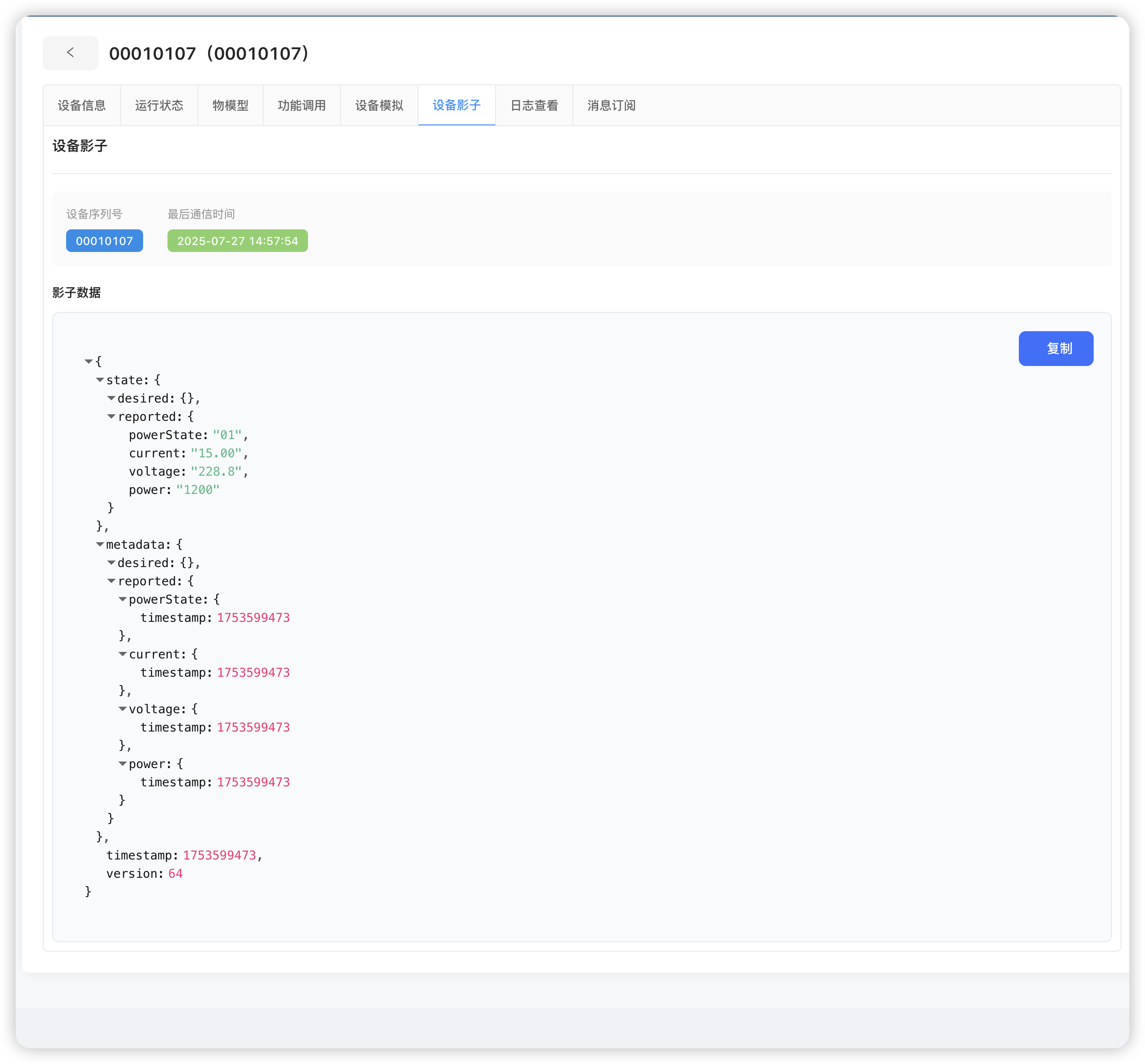Image resolution: width=1145 pixels, height=1064 pixels.
Task: Switch to the 运行状态 tab
Action: [x=159, y=105]
